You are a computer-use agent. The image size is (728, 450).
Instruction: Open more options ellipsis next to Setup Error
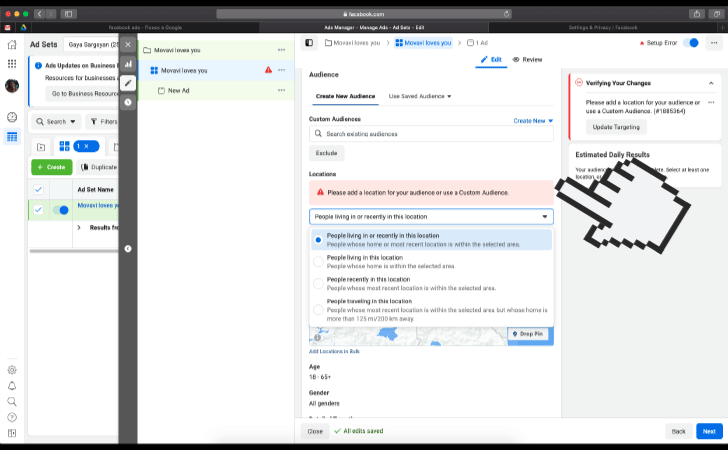click(x=714, y=43)
